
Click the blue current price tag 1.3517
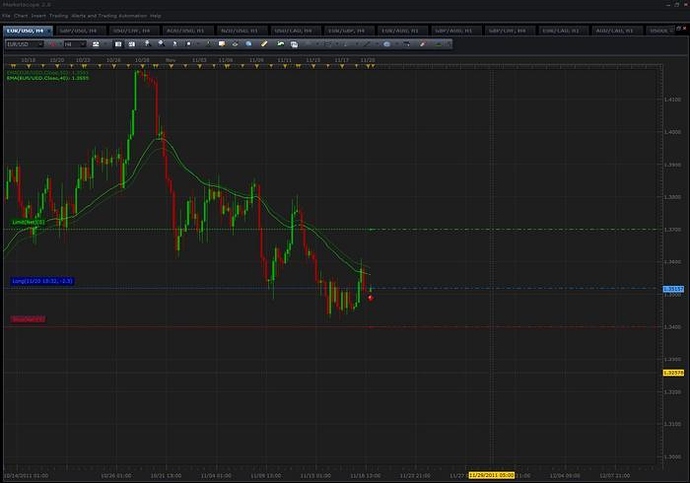click(673, 289)
